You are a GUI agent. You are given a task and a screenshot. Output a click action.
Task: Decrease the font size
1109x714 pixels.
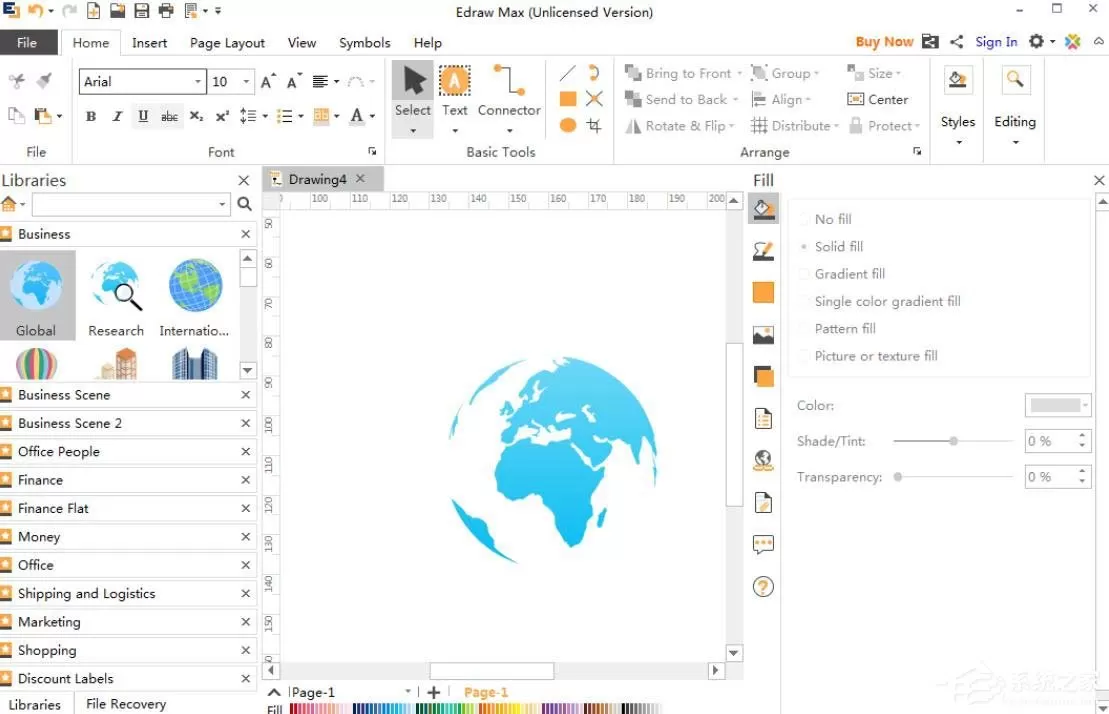point(294,81)
